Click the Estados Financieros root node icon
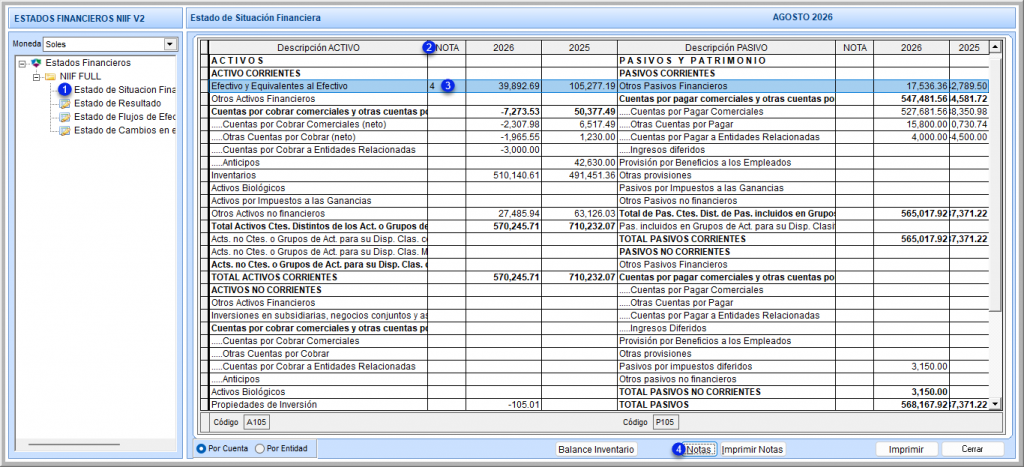 tap(35, 63)
